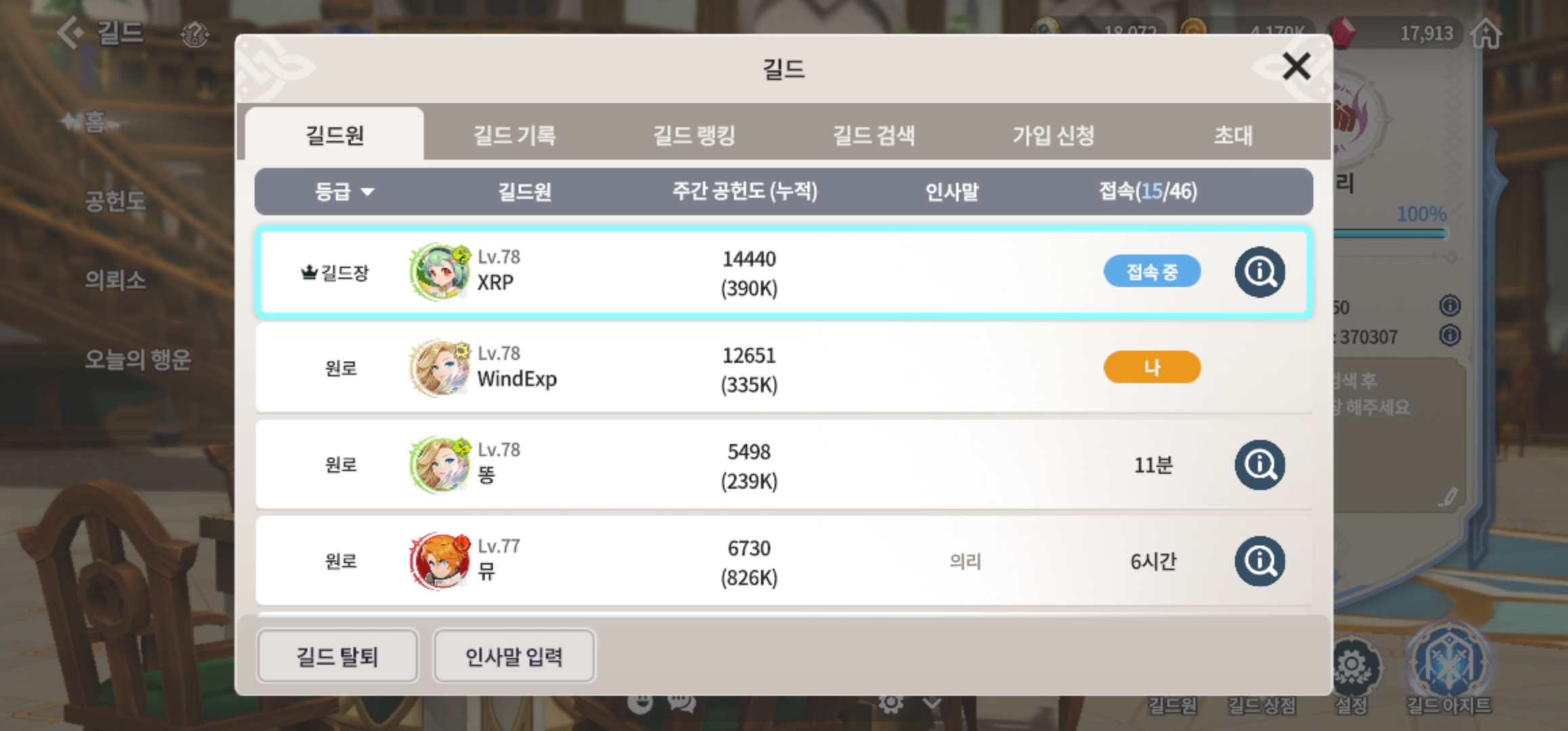Sort members by 등급 dropdown arrow
The width and height of the screenshot is (1568, 731).
[x=367, y=192]
